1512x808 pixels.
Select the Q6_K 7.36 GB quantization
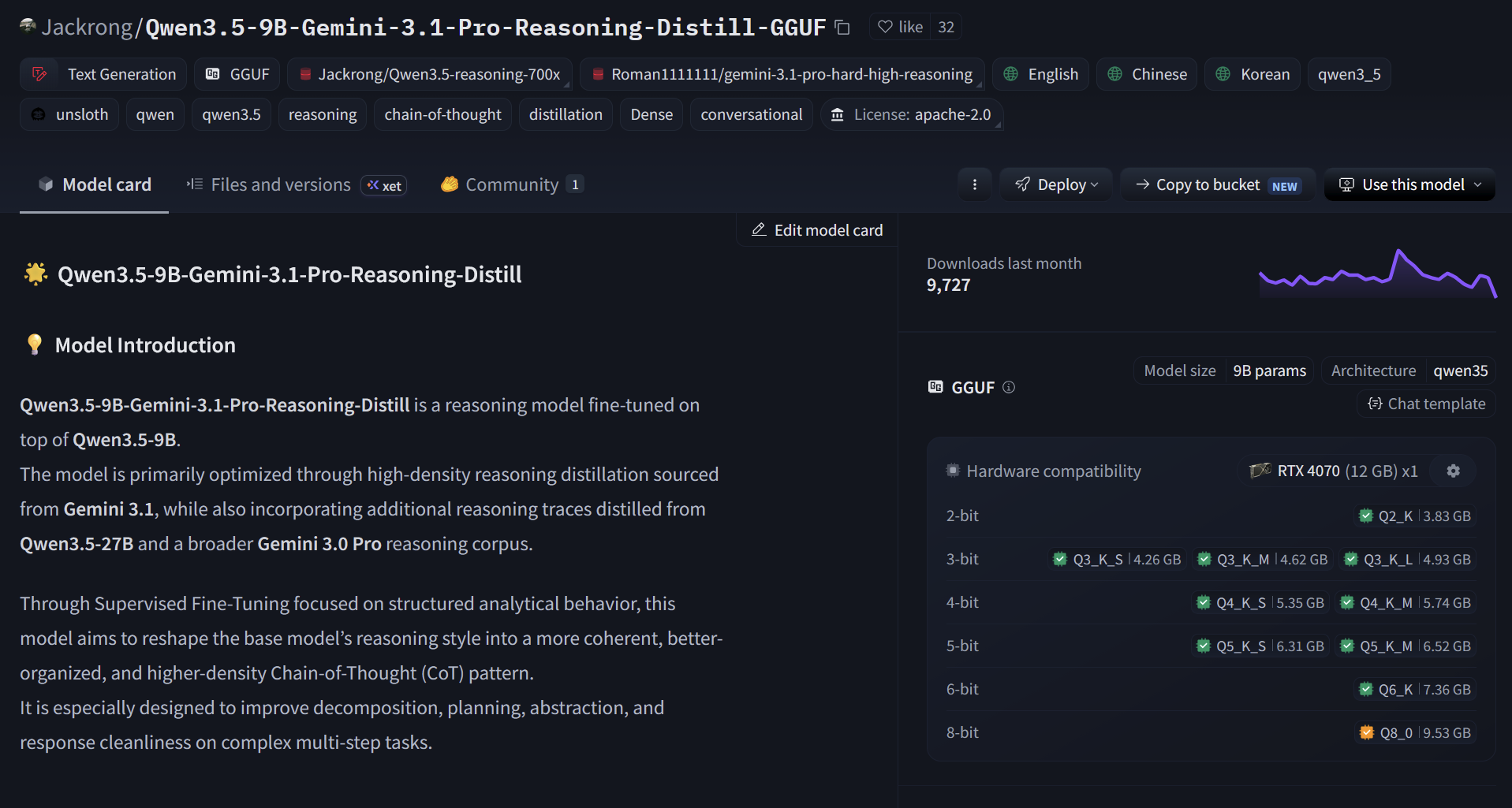click(1415, 689)
